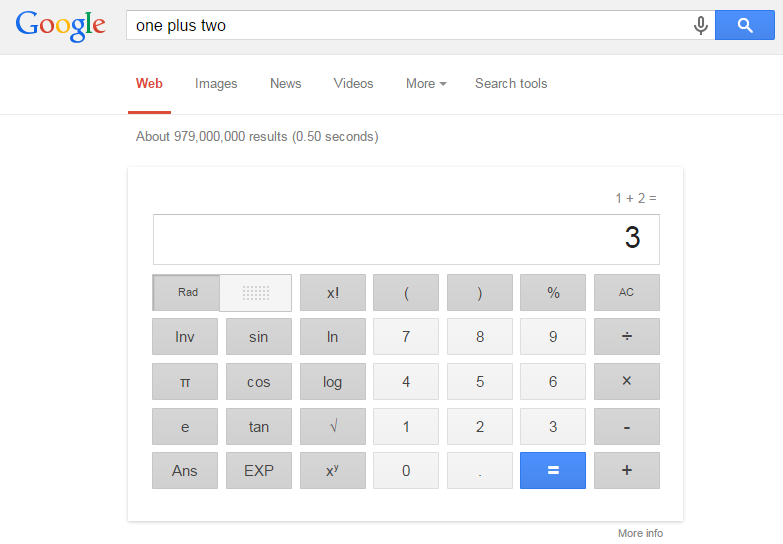This screenshot has height=544, width=783.
Task: Tap the division operator key
Action: (x=627, y=337)
